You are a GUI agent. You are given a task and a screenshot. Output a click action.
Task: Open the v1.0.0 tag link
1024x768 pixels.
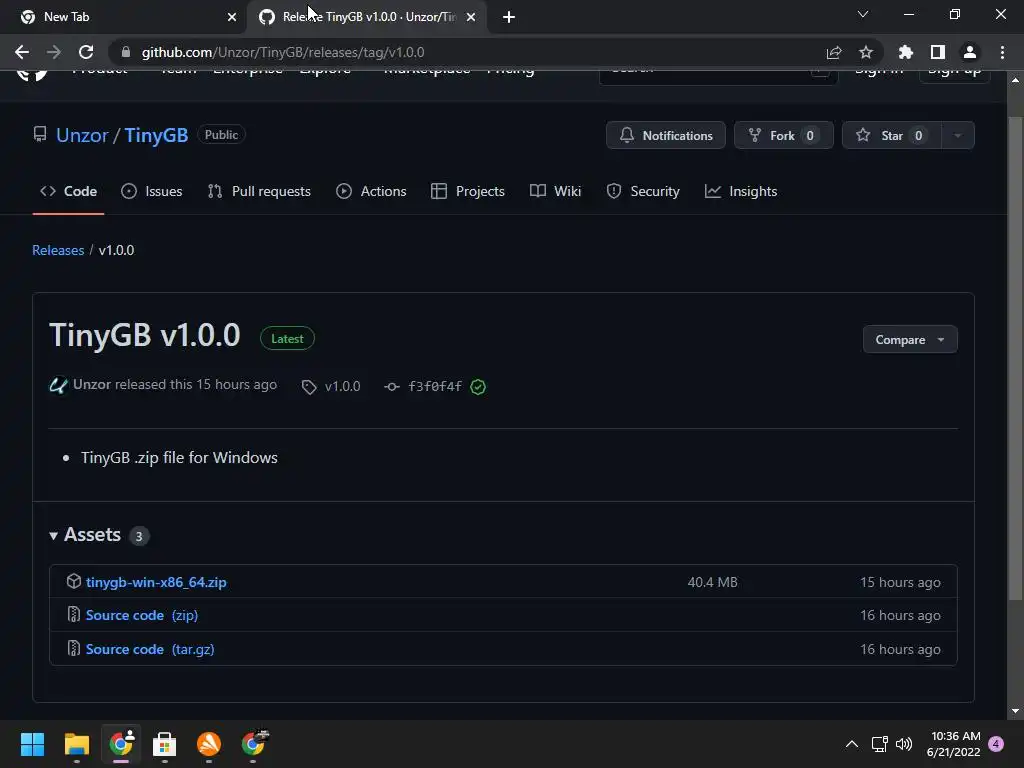click(331, 386)
